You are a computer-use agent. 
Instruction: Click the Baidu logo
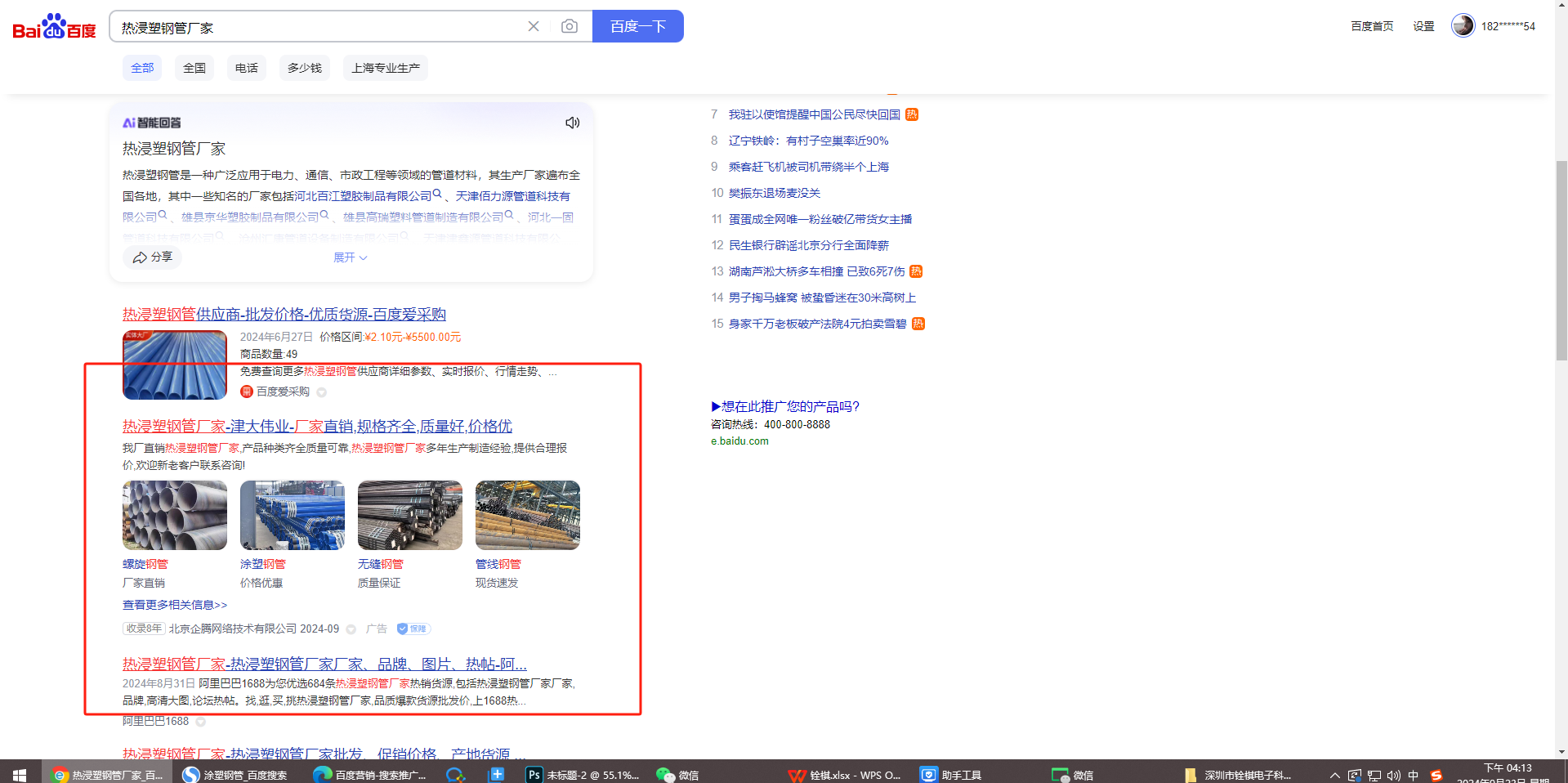coord(54,27)
